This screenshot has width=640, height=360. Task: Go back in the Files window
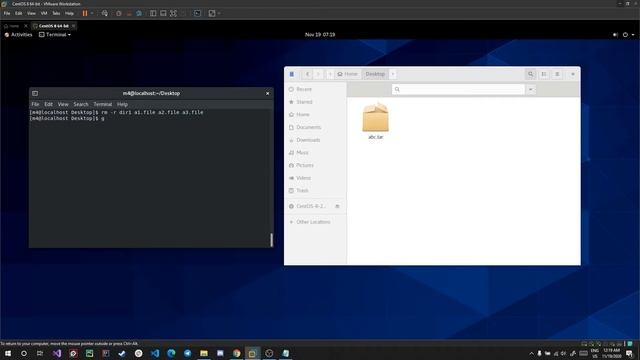click(308, 74)
